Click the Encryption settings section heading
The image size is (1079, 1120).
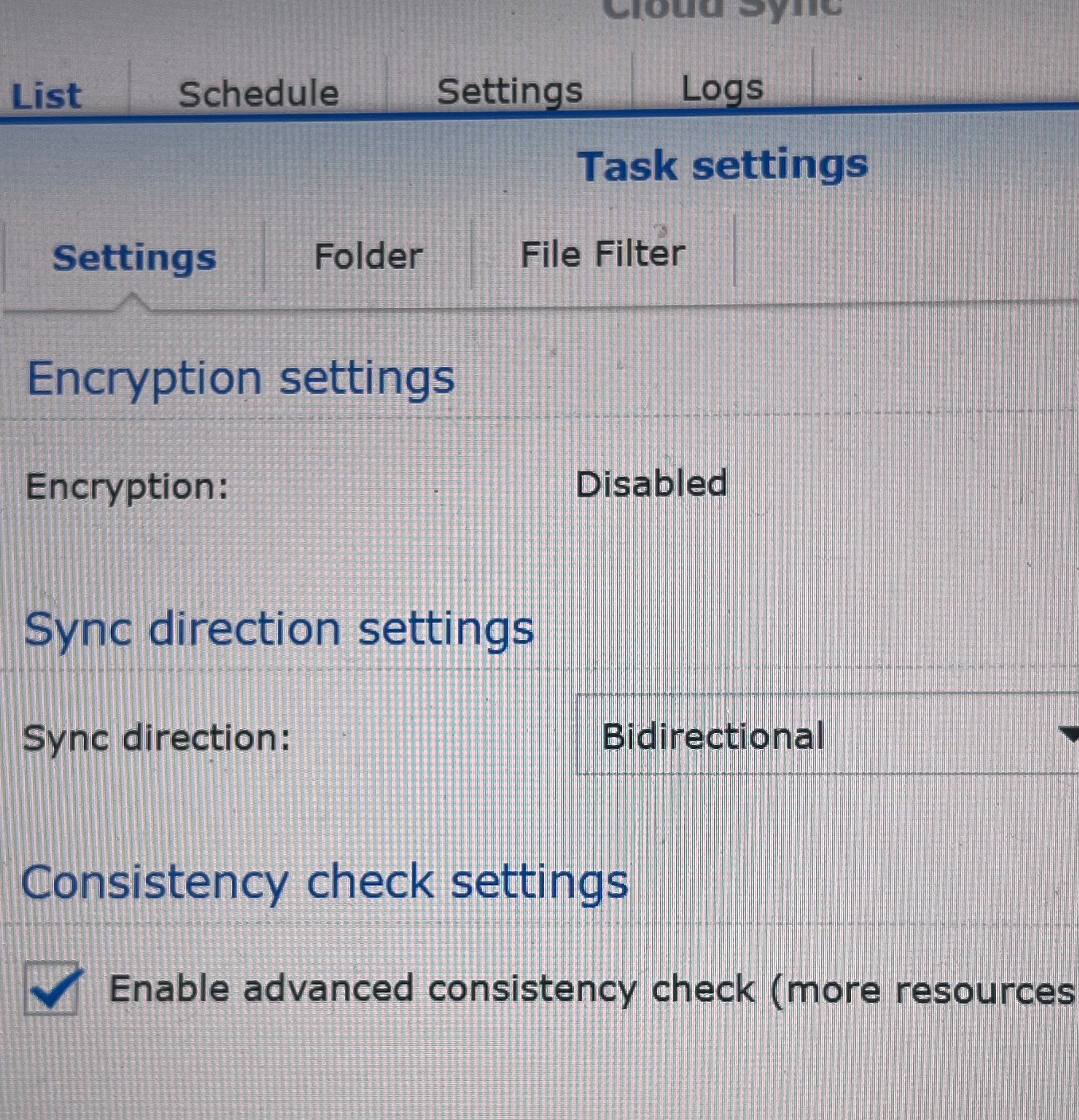241,378
